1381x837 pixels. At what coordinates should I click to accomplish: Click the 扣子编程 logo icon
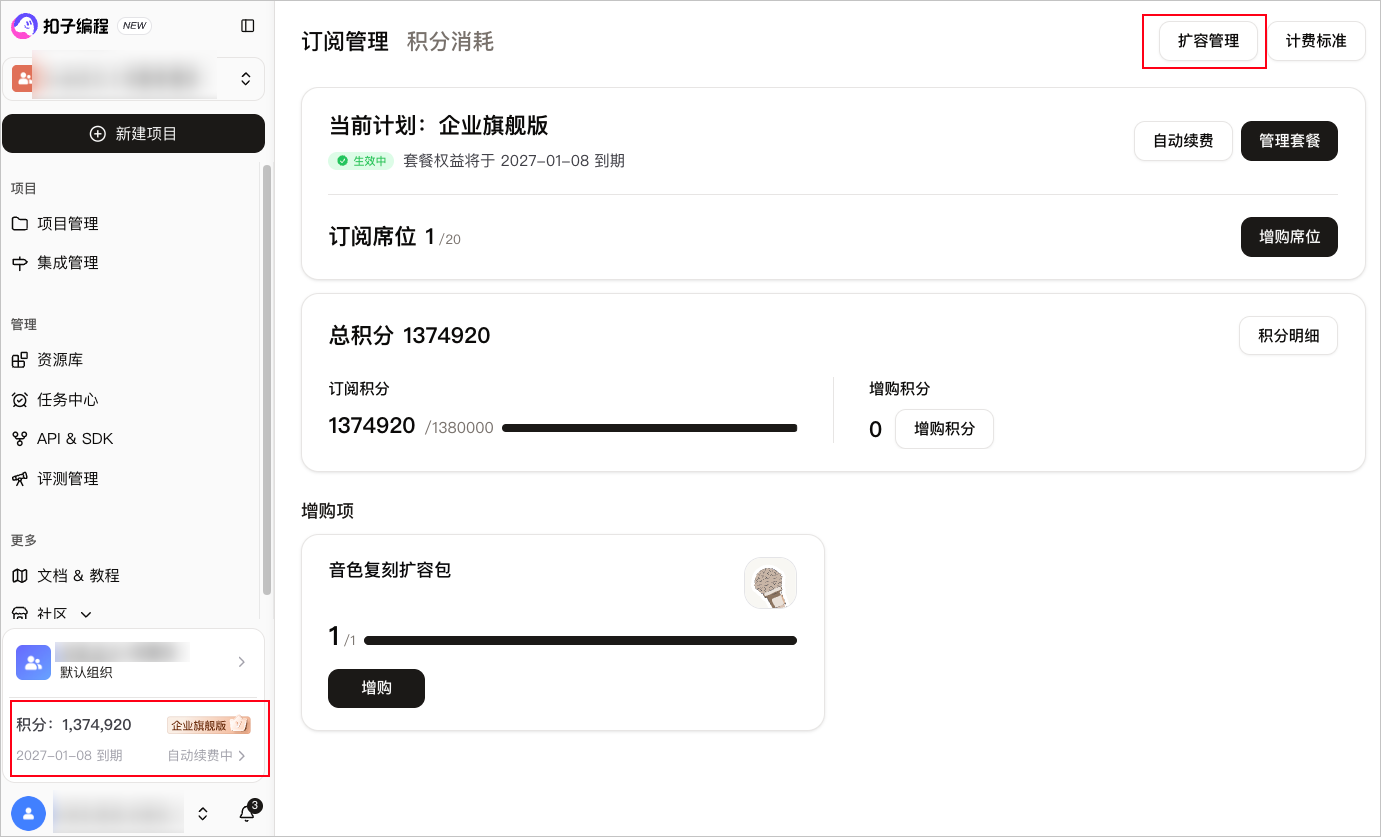point(23,26)
